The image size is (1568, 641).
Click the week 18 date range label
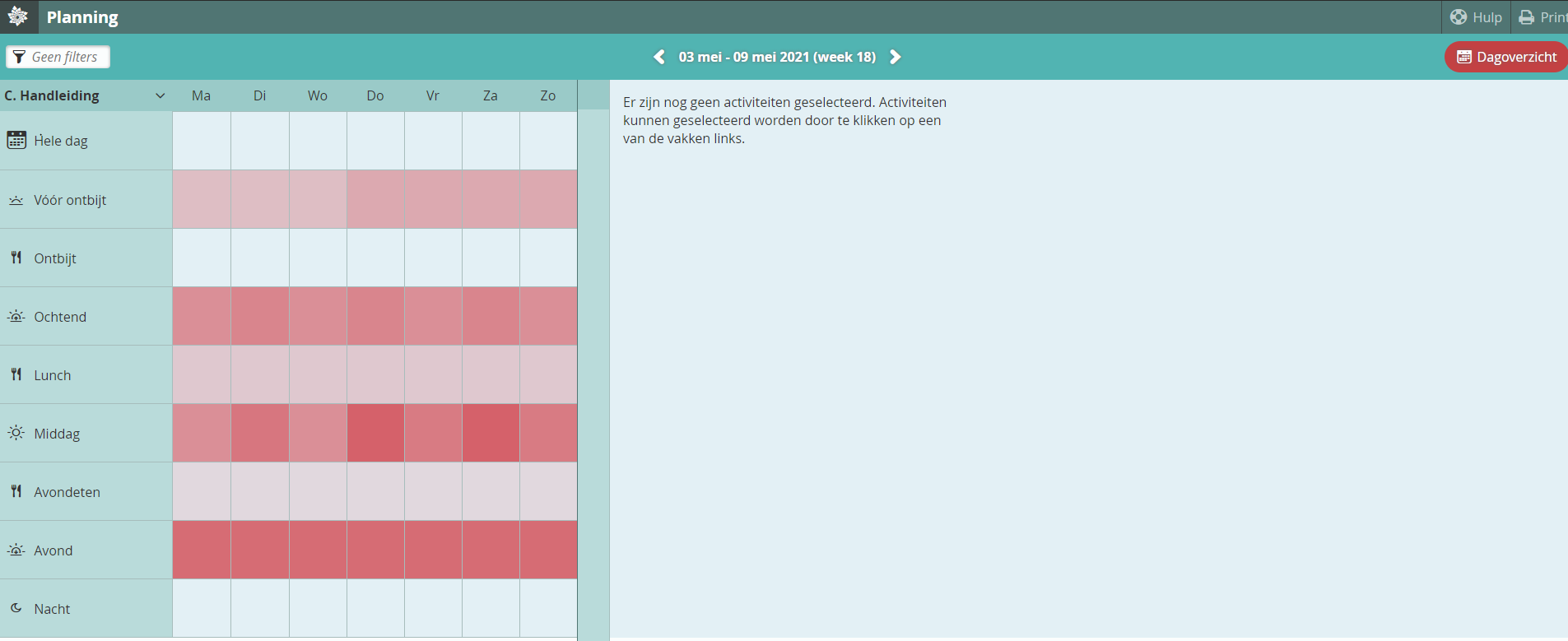(x=777, y=57)
